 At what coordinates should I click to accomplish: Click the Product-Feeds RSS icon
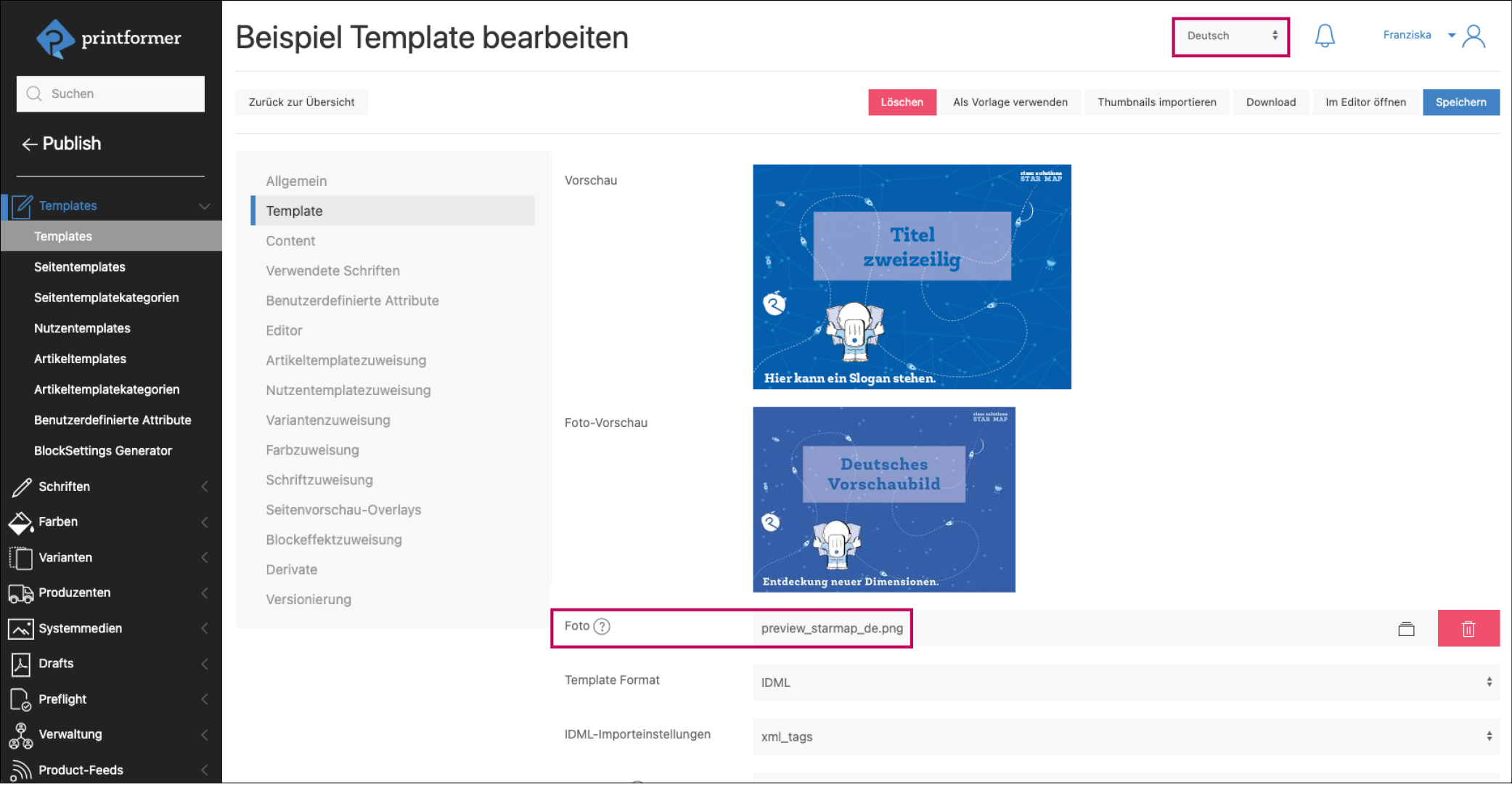[x=20, y=770]
